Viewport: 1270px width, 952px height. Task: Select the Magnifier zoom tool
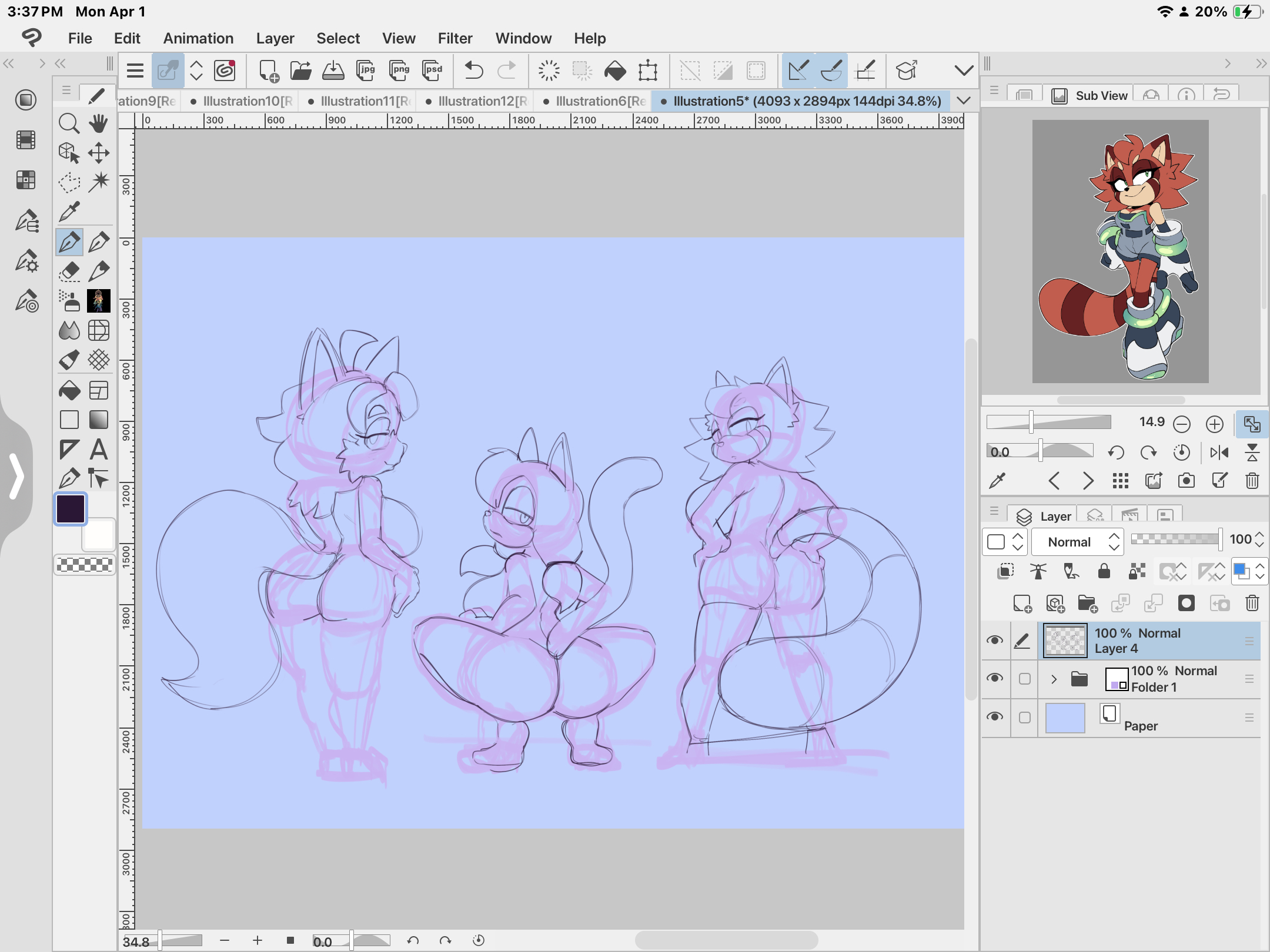pyautogui.click(x=69, y=123)
